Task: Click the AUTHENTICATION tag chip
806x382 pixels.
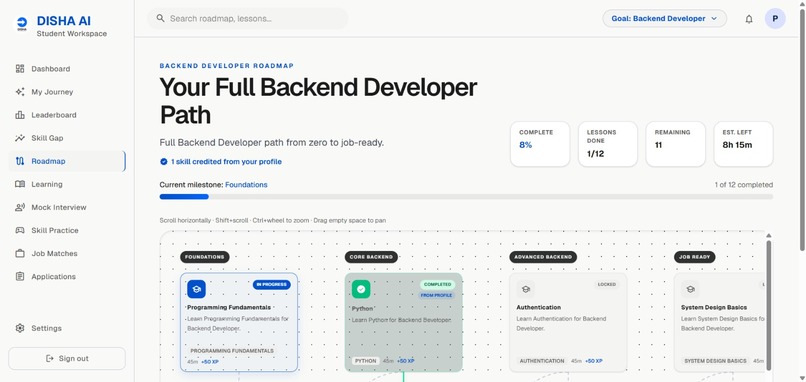Action: tap(542, 361)
